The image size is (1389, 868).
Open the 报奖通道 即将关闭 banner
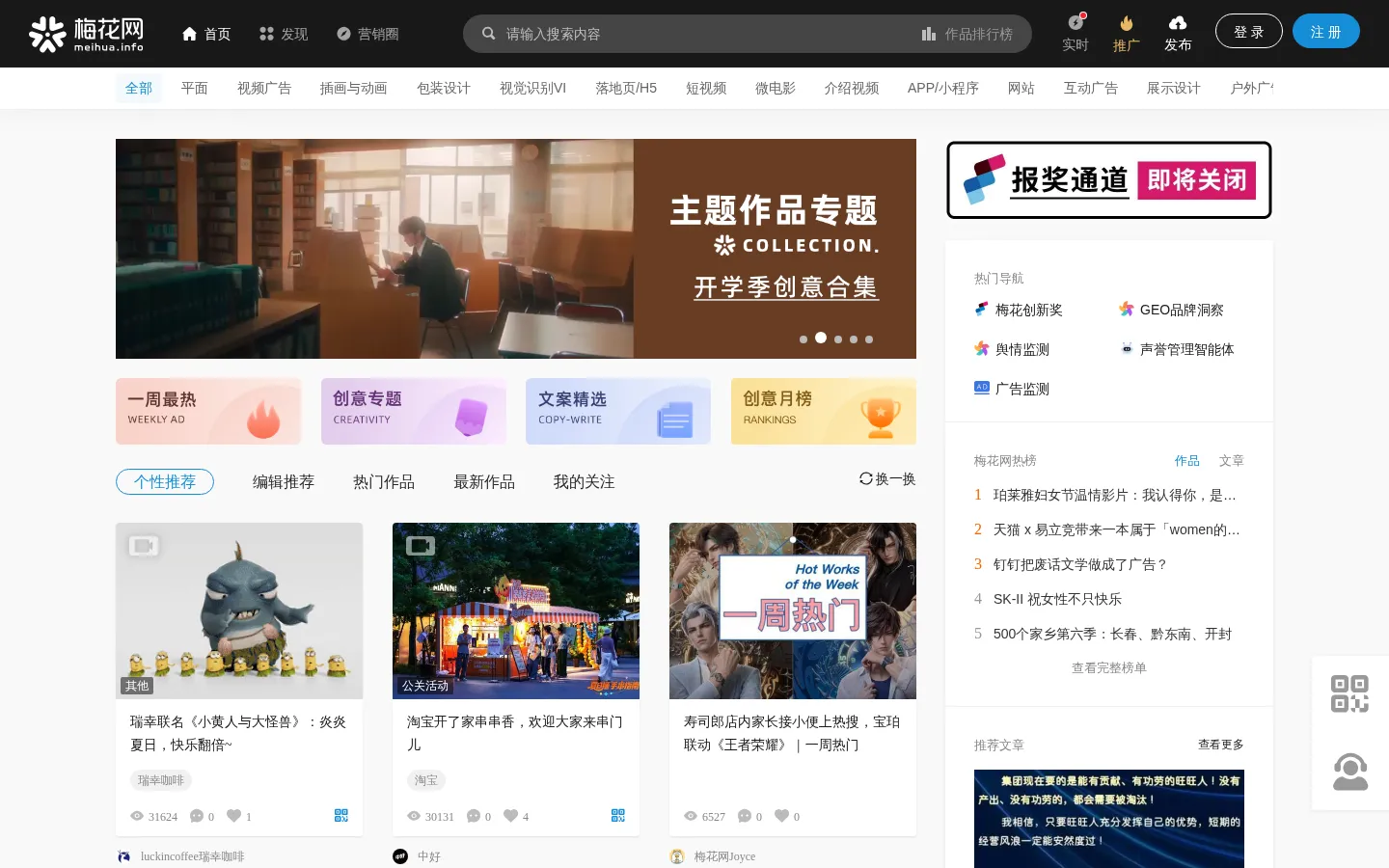click(1109, 180)
